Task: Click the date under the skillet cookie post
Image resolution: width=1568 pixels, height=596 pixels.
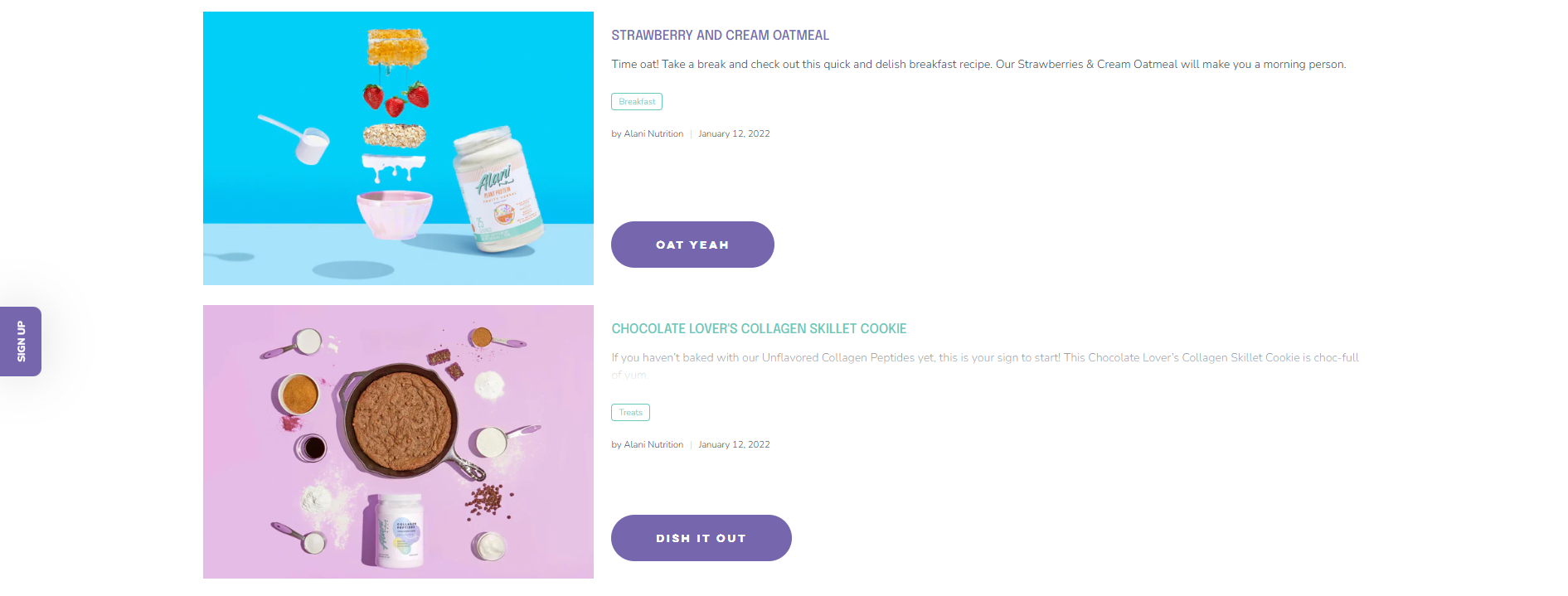Action: (734, 444)
